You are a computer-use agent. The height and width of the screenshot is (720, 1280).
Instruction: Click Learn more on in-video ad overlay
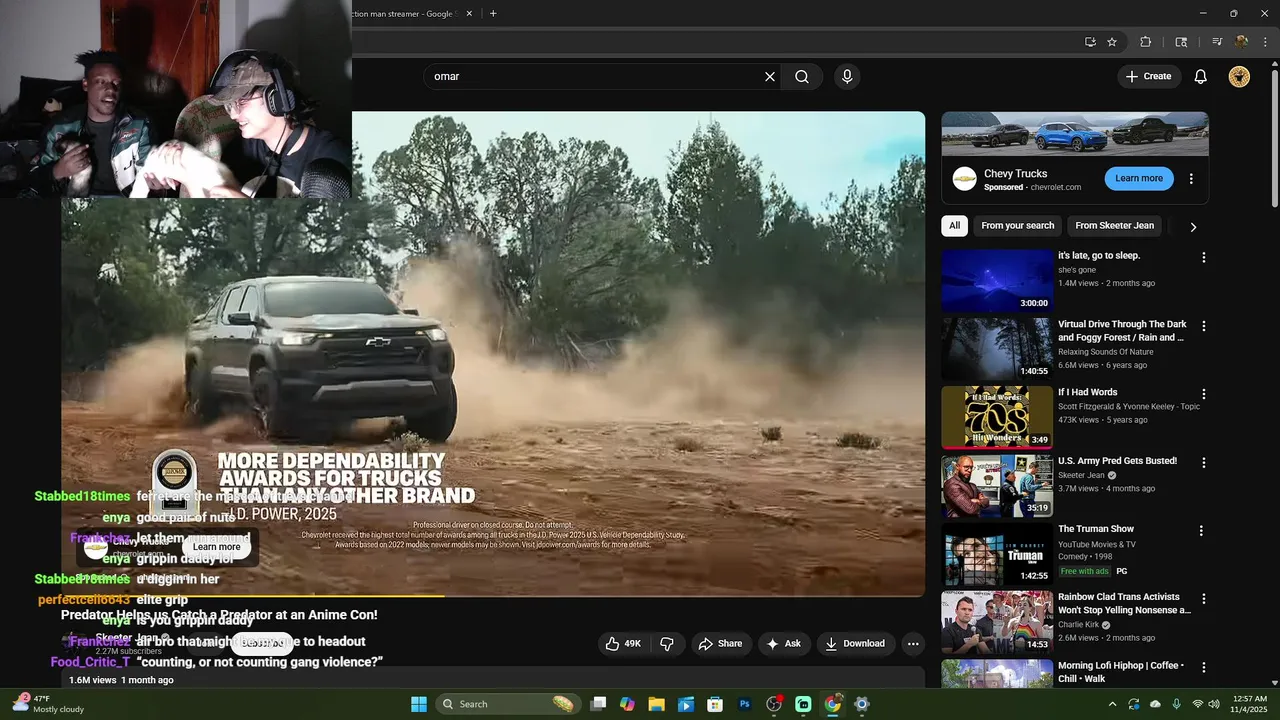216,547
